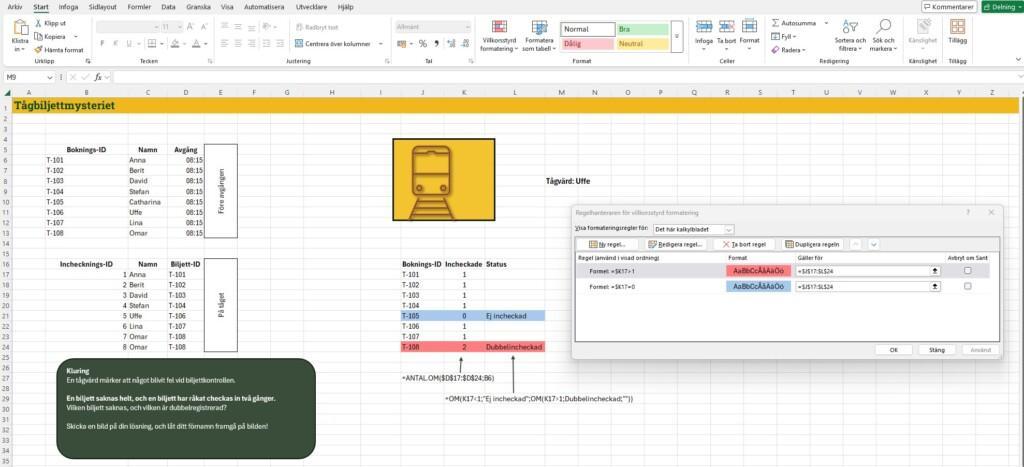Open the number format Allmänt dropdown

(432, 27)
